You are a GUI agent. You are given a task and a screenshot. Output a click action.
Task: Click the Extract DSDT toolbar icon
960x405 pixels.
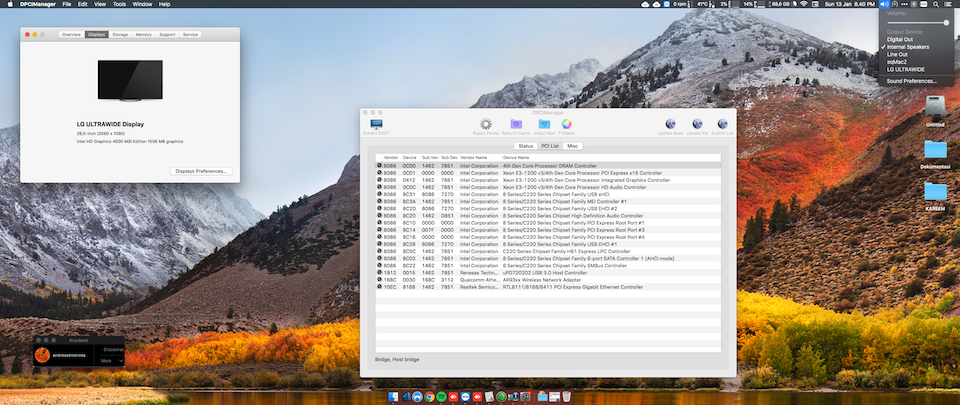tap(377, 124)
